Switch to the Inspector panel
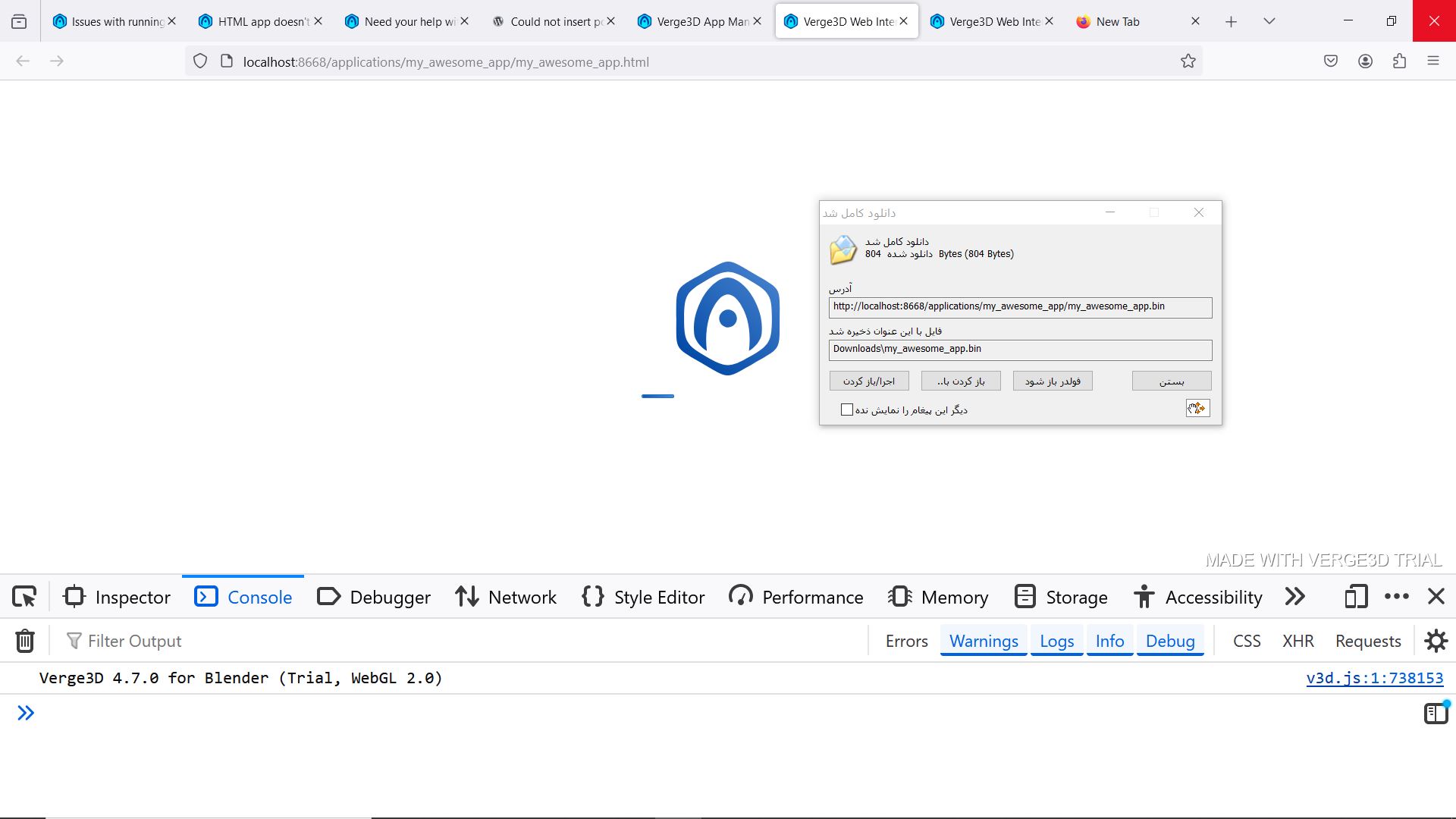The image size is (1456, 819). pos(117,598)
